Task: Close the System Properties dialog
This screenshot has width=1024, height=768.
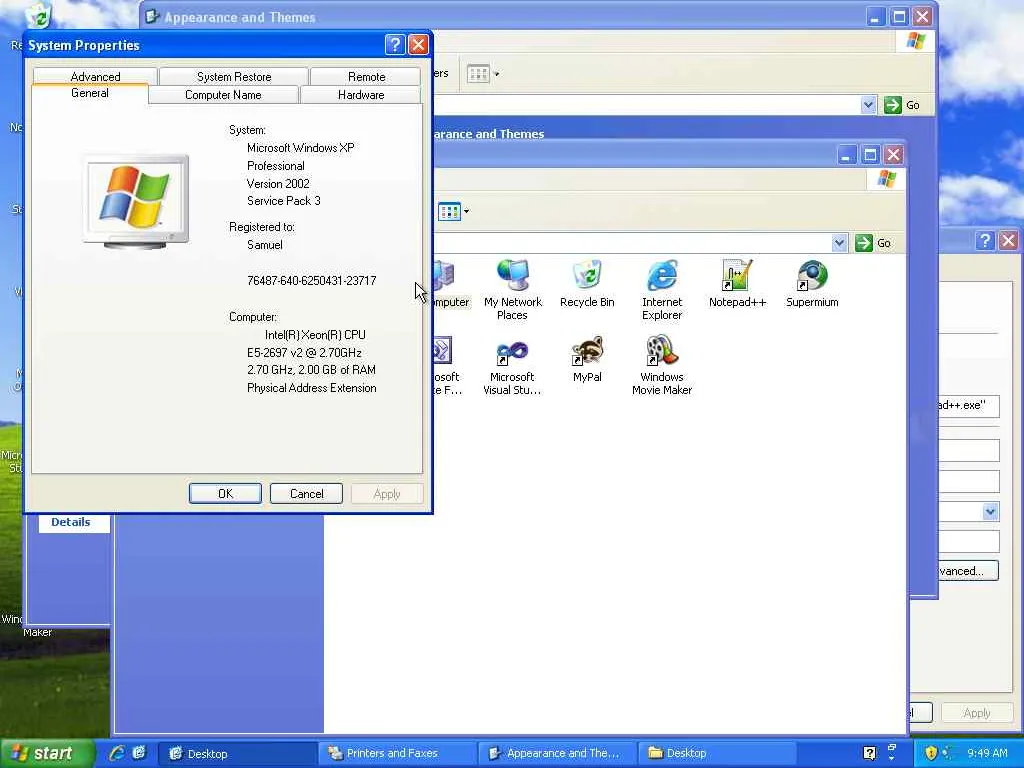Action: [x=418, y=44]
